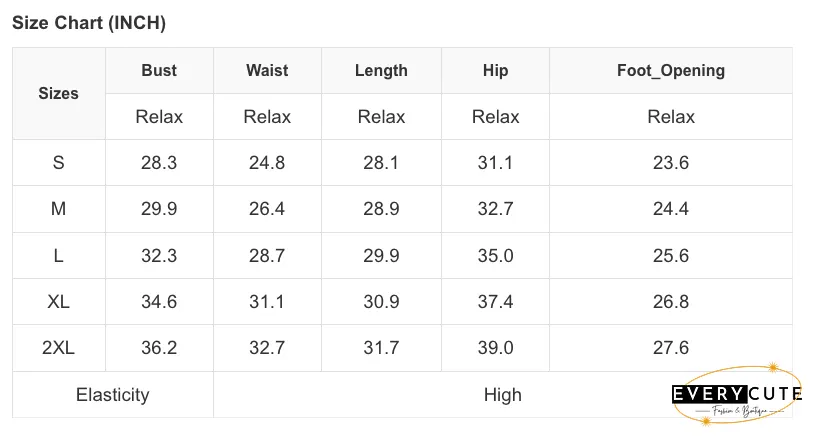Screen dimensions: 814x440
Task: Select the size M row label
Action: (x=59, y=209)
